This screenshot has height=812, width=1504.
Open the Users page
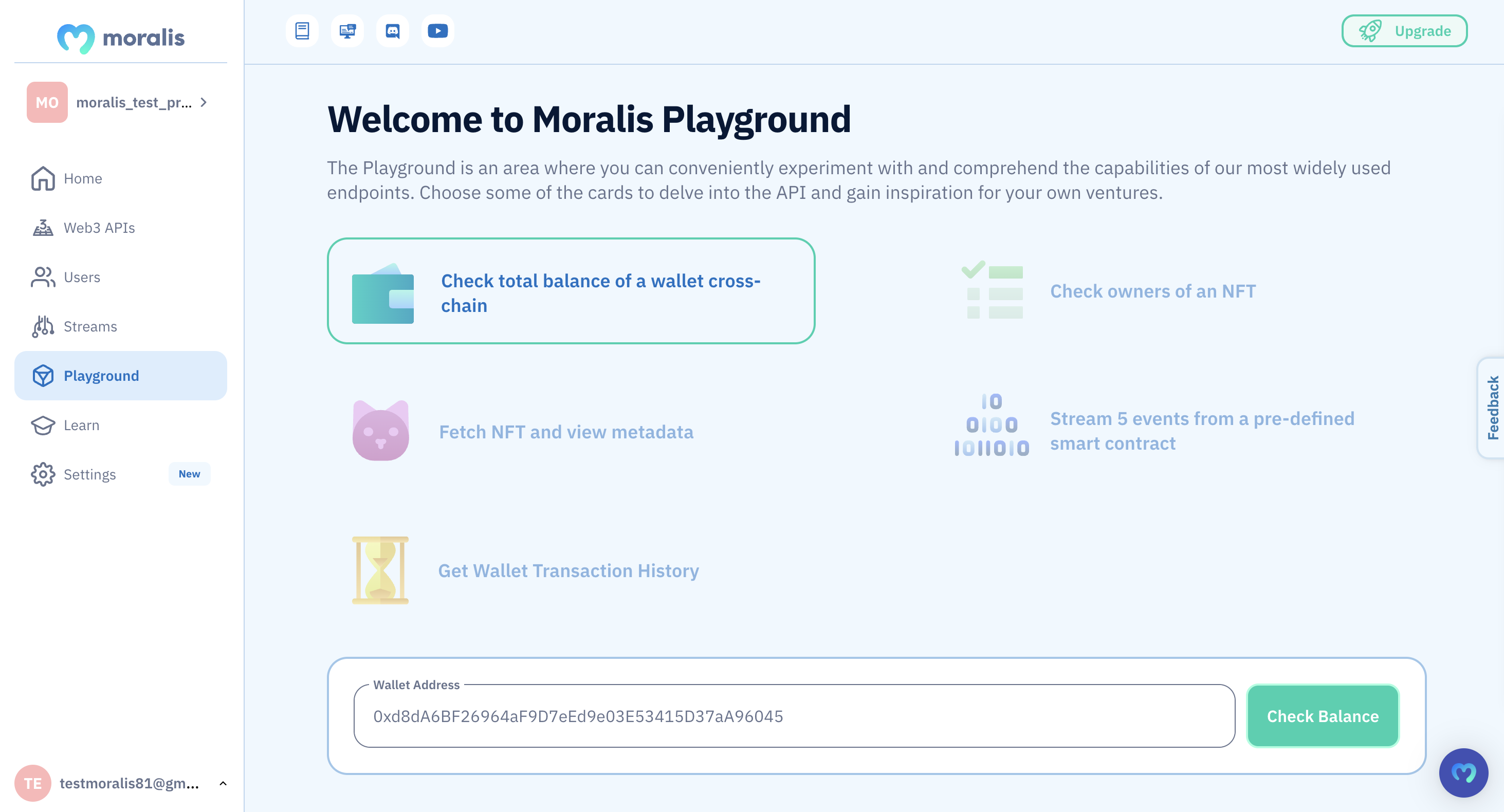121,278
